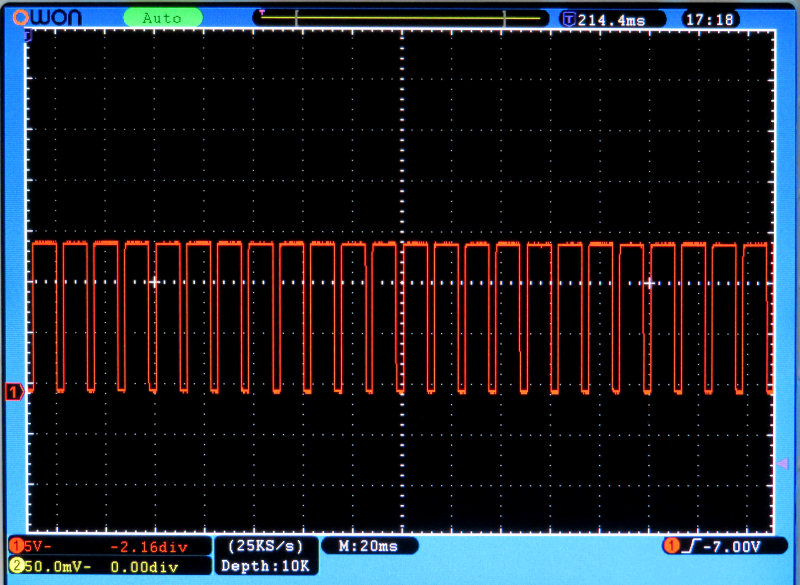Click the channel 2 50.0mV scale readout
800x585 pixels.
[x=57, y=567]
